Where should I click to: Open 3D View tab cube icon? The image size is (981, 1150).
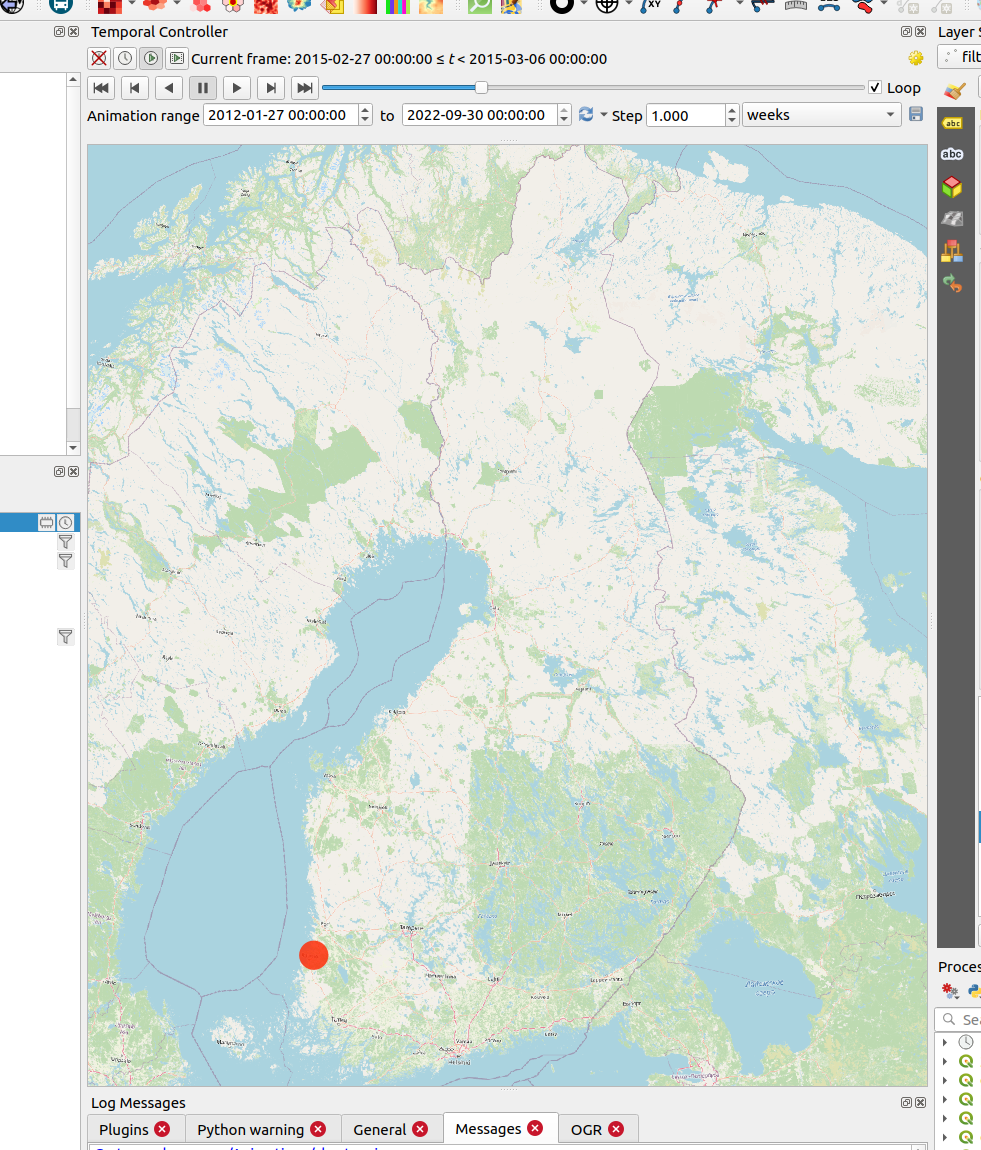[952, 186]
